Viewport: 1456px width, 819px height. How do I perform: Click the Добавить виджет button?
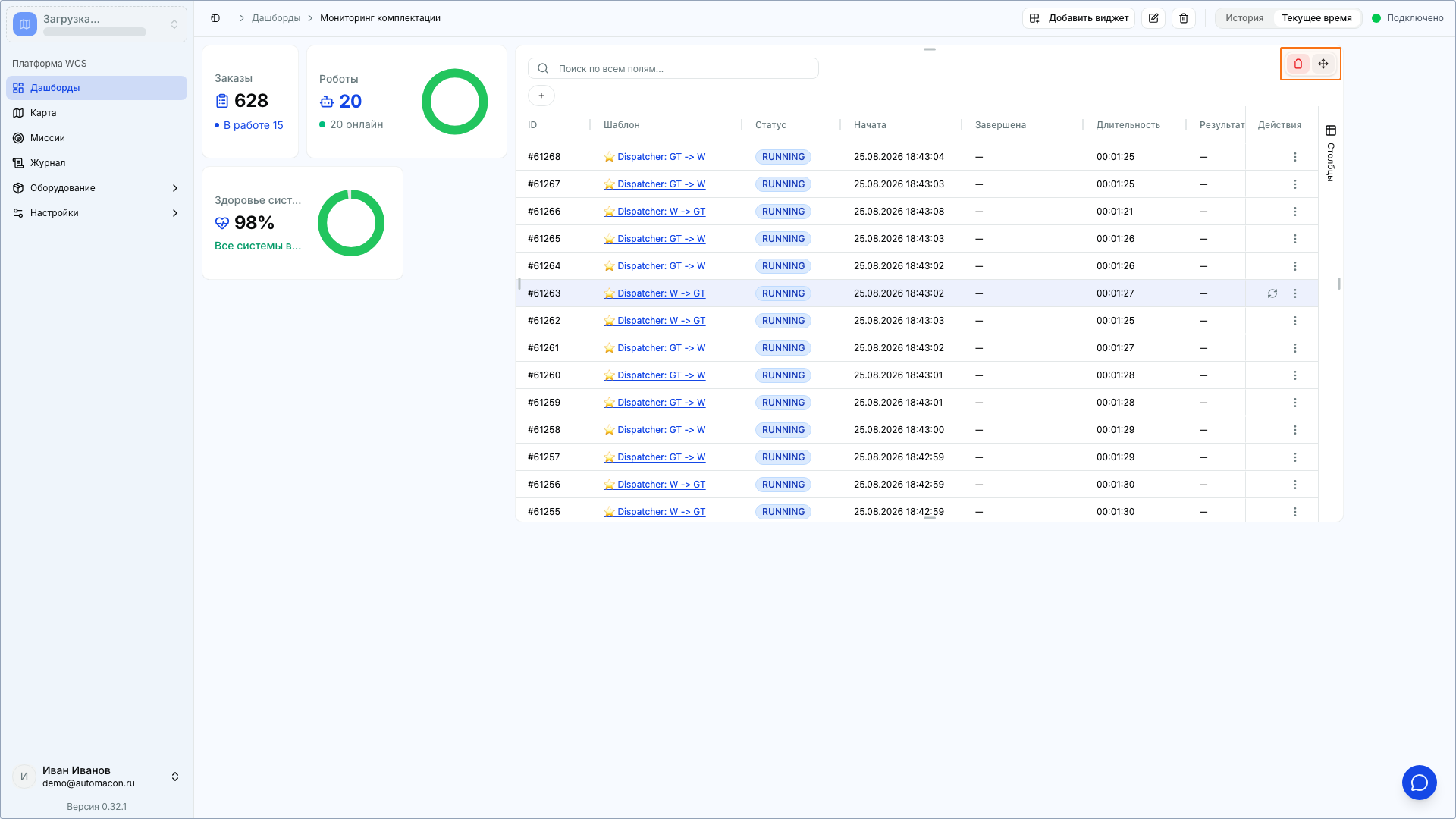tap(1078, 18)
